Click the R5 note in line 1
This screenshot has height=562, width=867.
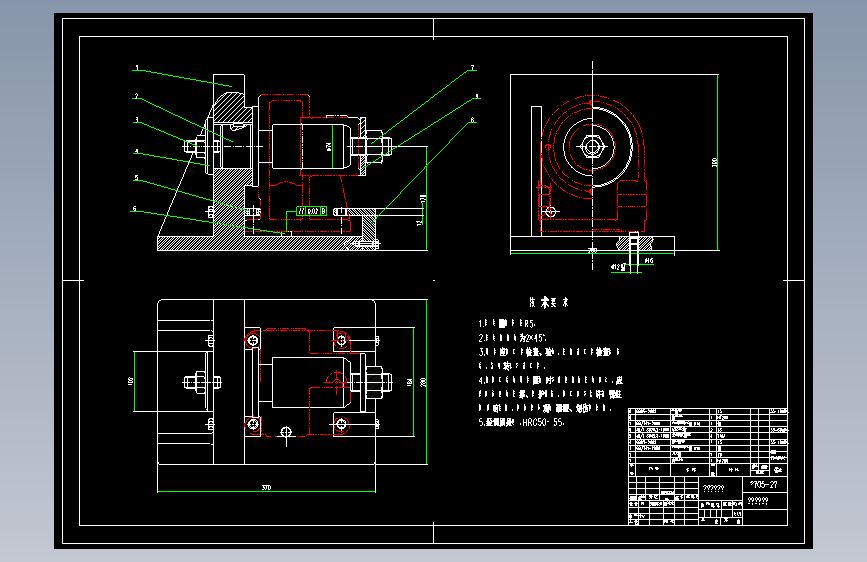pyautogui.click(x=529, y=324)
